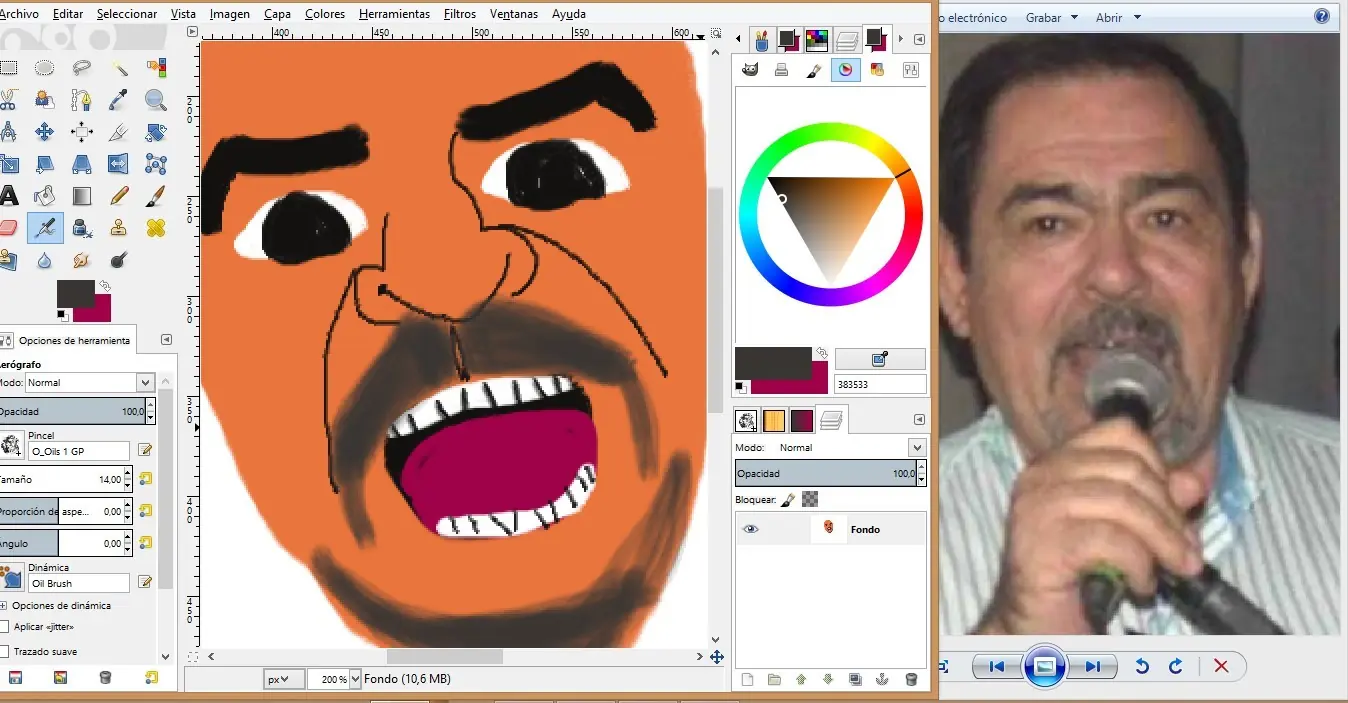
Task: Enable the Aplicar «jitter» checkbox
Action: pyautogui.click(x=5, y=627)
